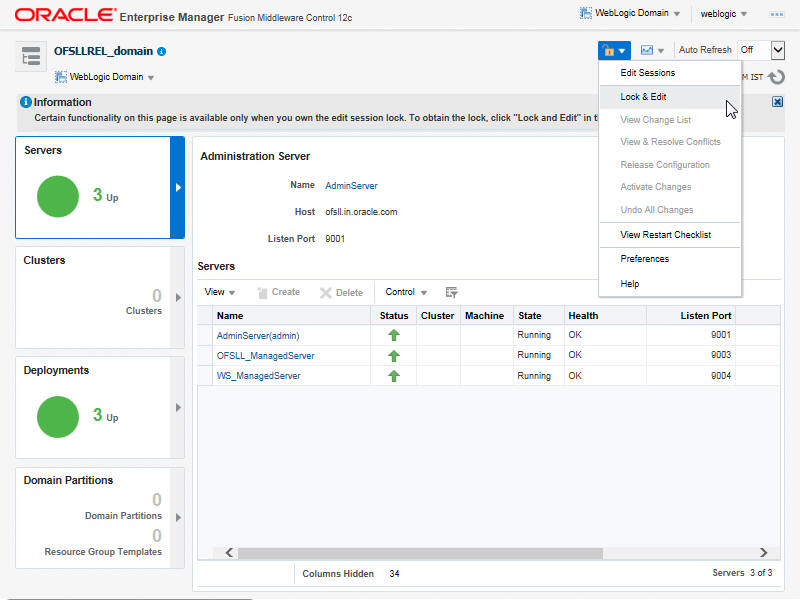The image size is (800, 600).
Task: Expand the Deployments tile arrow
Action: (x=178, y=408)
